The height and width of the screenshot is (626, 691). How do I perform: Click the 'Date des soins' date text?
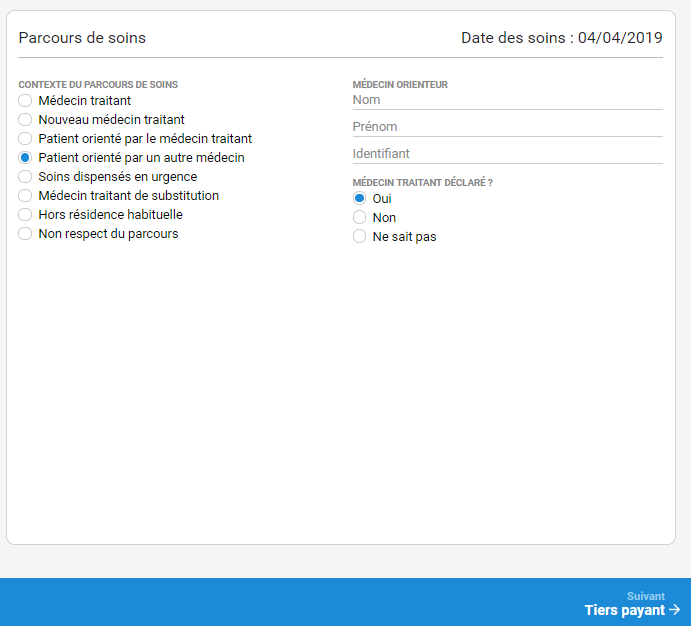click(561, 38)
